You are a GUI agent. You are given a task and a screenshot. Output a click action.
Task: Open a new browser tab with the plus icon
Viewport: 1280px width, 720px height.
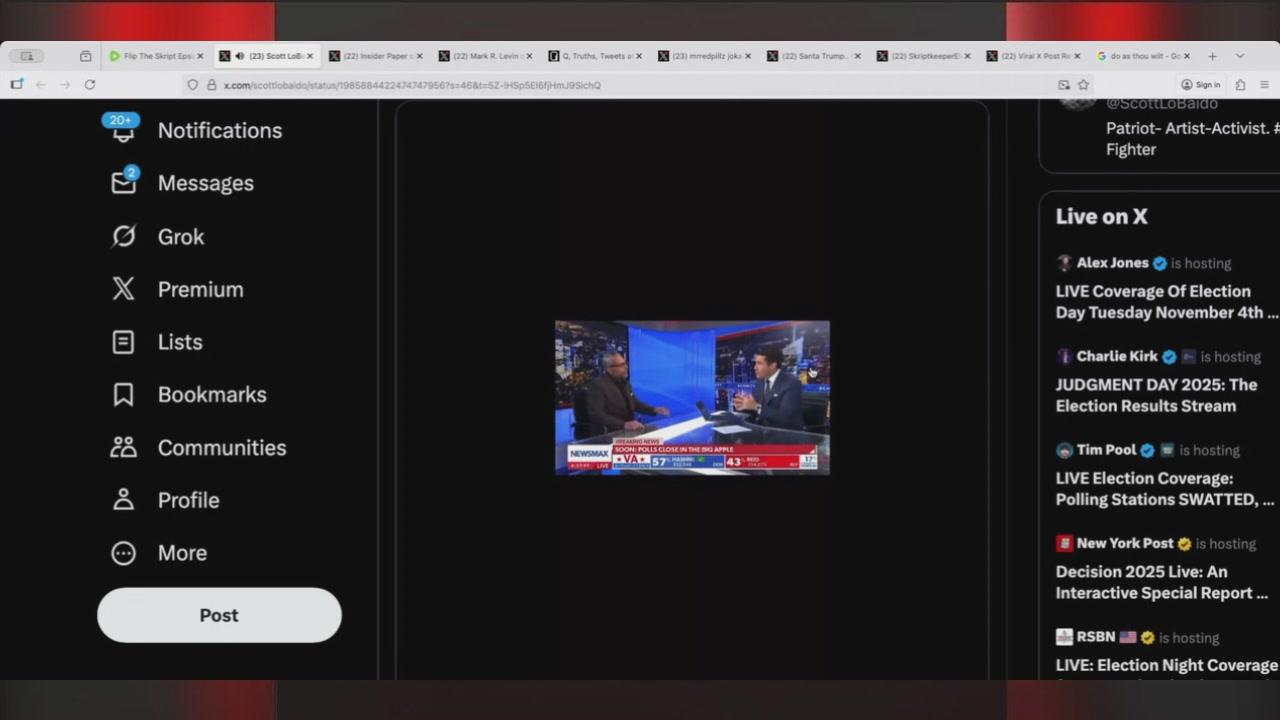(x=1212, y=56)
